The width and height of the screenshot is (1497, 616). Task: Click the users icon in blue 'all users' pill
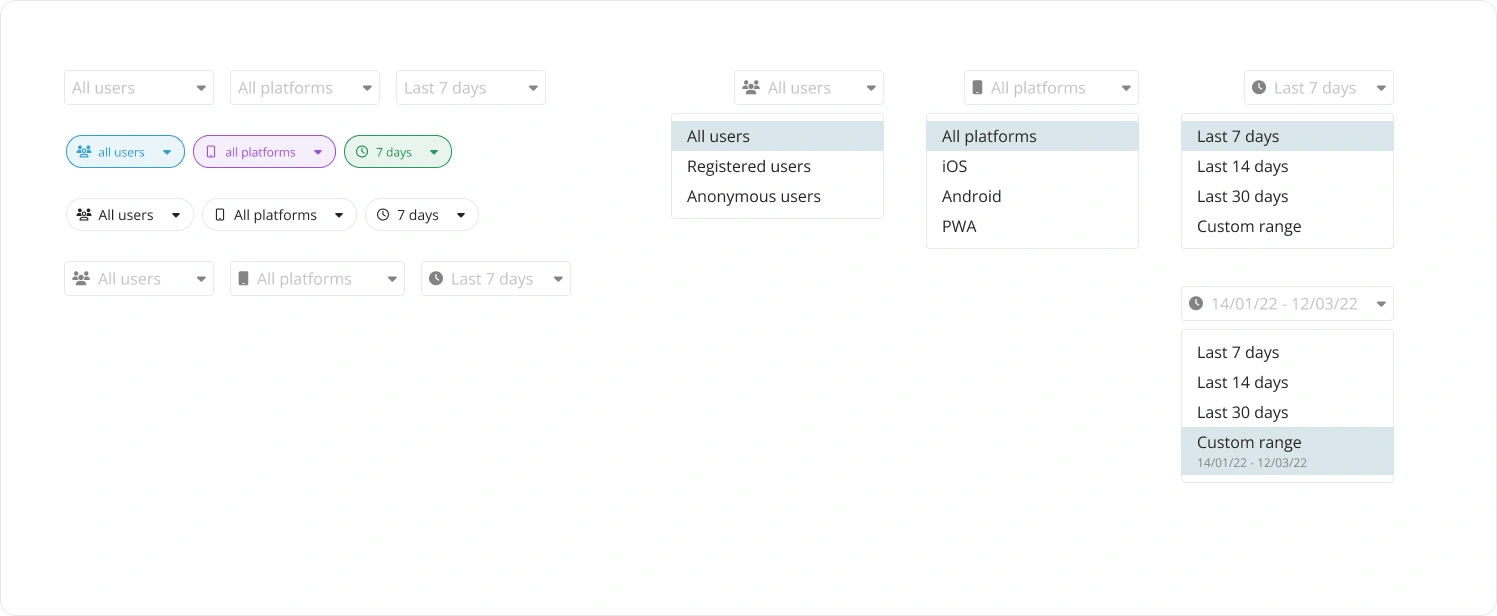click(83, 153)
